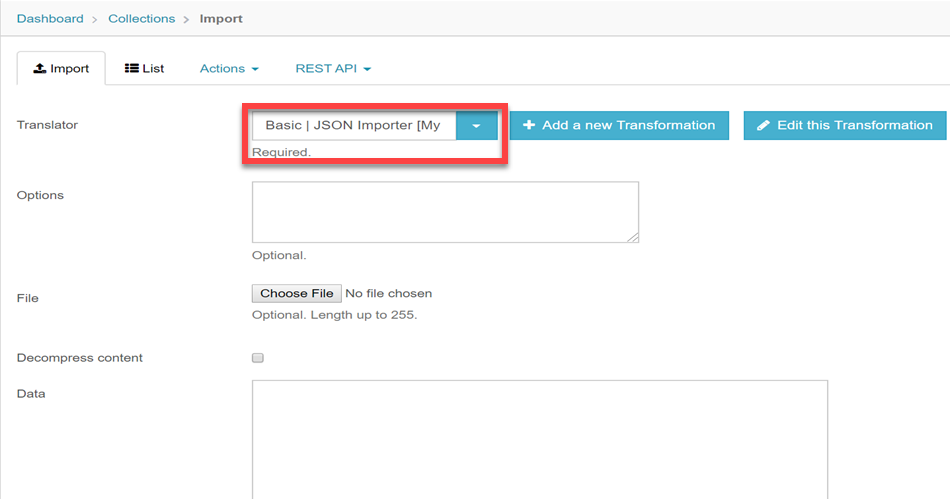
Task: Click the Decompress content label
Action: [79, 358]
